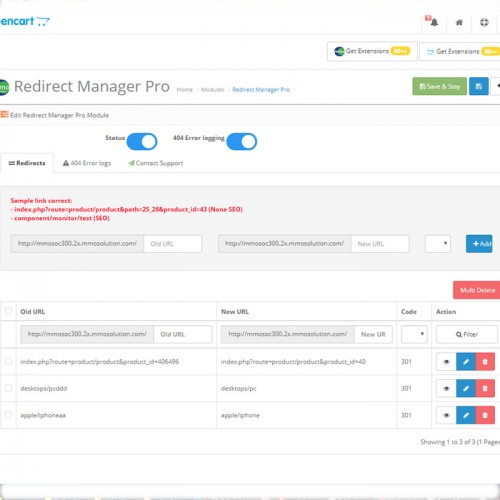500x500 pixels.
Task: Click the OpenCart logo
Action: tap(25, 21)
